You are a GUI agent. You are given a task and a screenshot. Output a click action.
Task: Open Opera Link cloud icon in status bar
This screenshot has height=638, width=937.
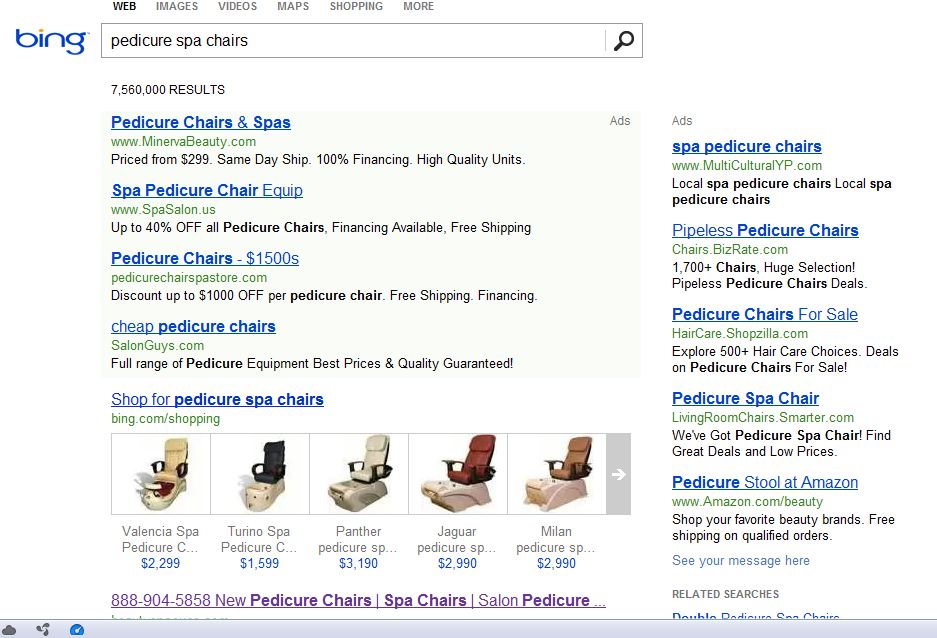coord(10,630)
